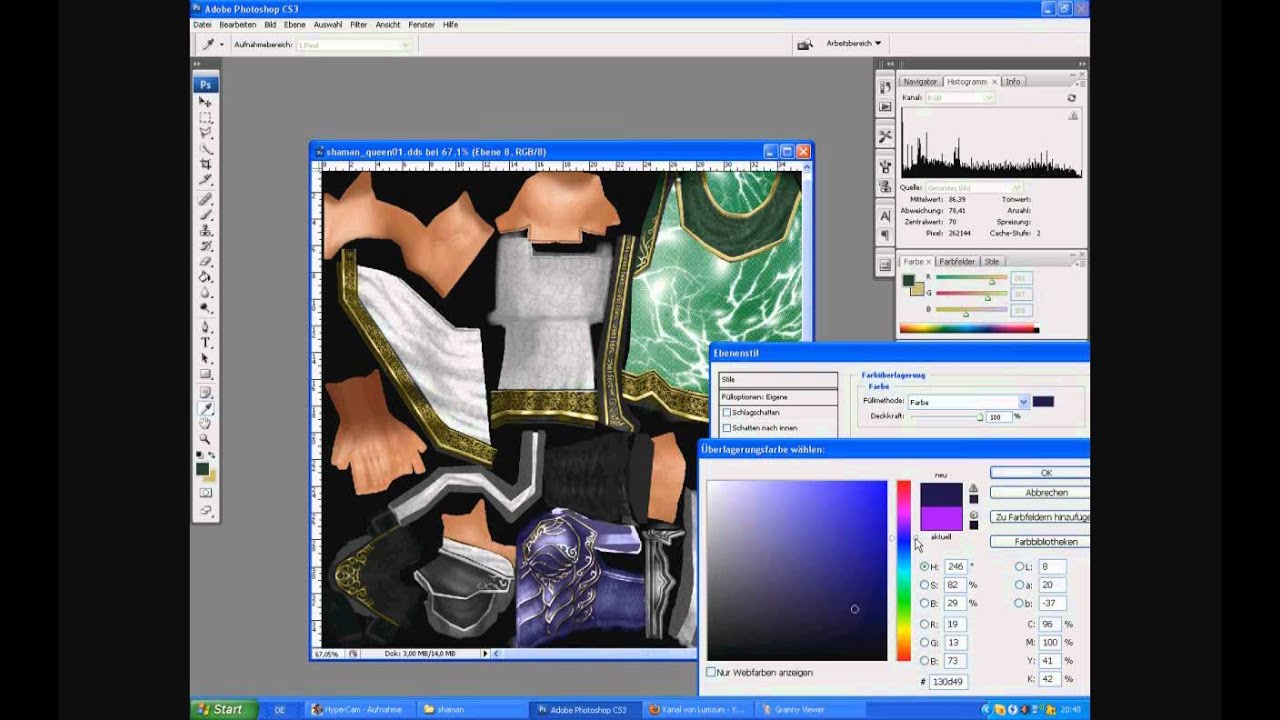Viewport: 1280px width, 720px height.
Task: Select the Zoom tool
Action: (x=206, y=439)
